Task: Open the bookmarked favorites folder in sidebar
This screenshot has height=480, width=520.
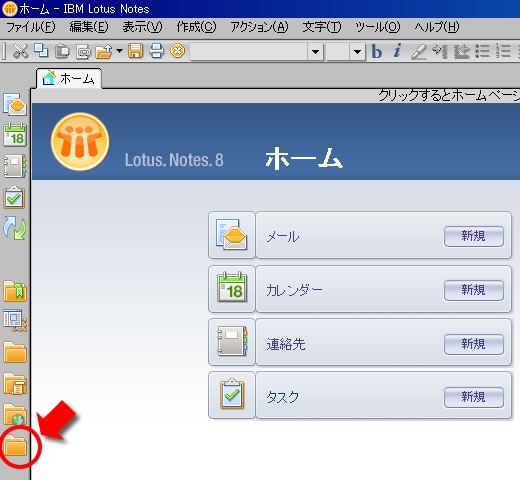Action: 15,291
